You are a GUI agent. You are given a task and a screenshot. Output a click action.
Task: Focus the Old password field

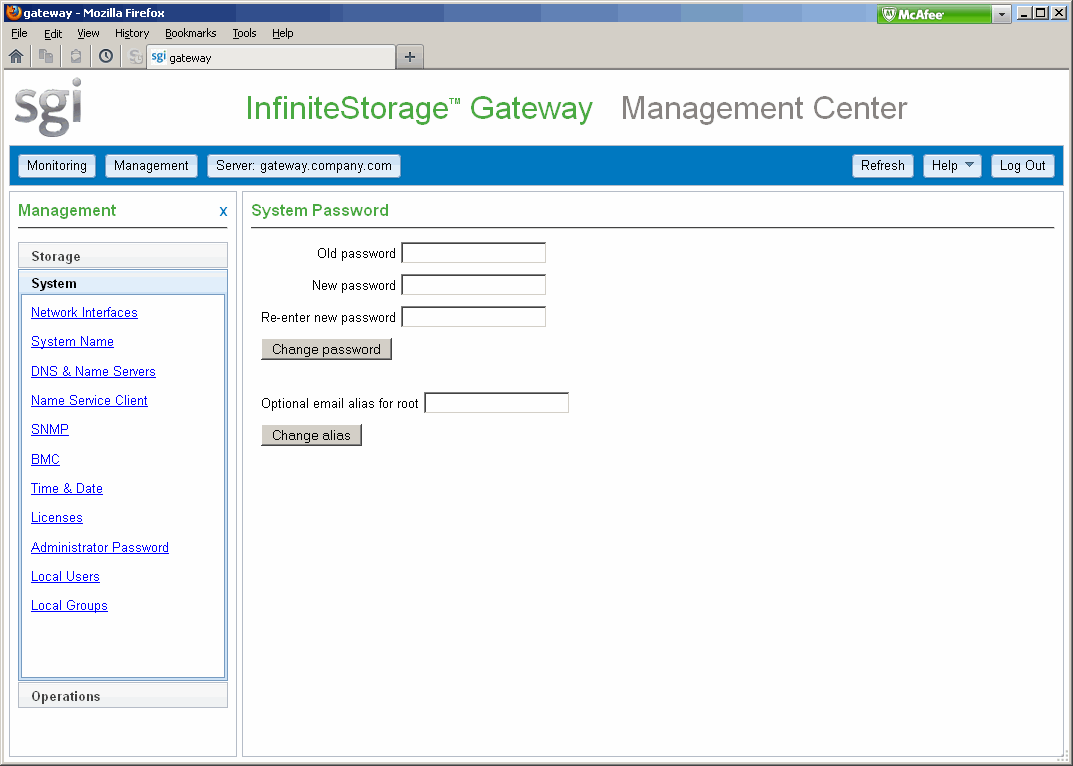474,253
